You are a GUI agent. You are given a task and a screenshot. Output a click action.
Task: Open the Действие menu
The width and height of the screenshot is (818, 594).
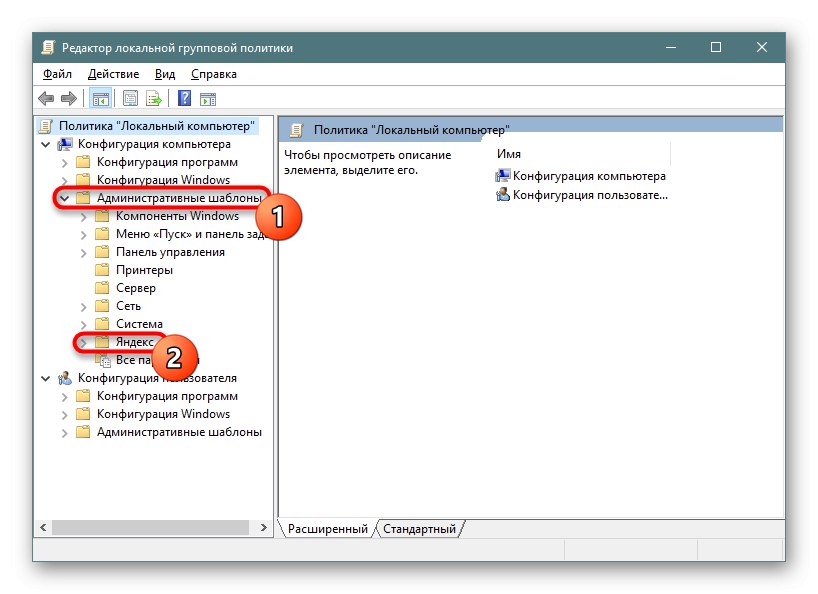(113, 74)
